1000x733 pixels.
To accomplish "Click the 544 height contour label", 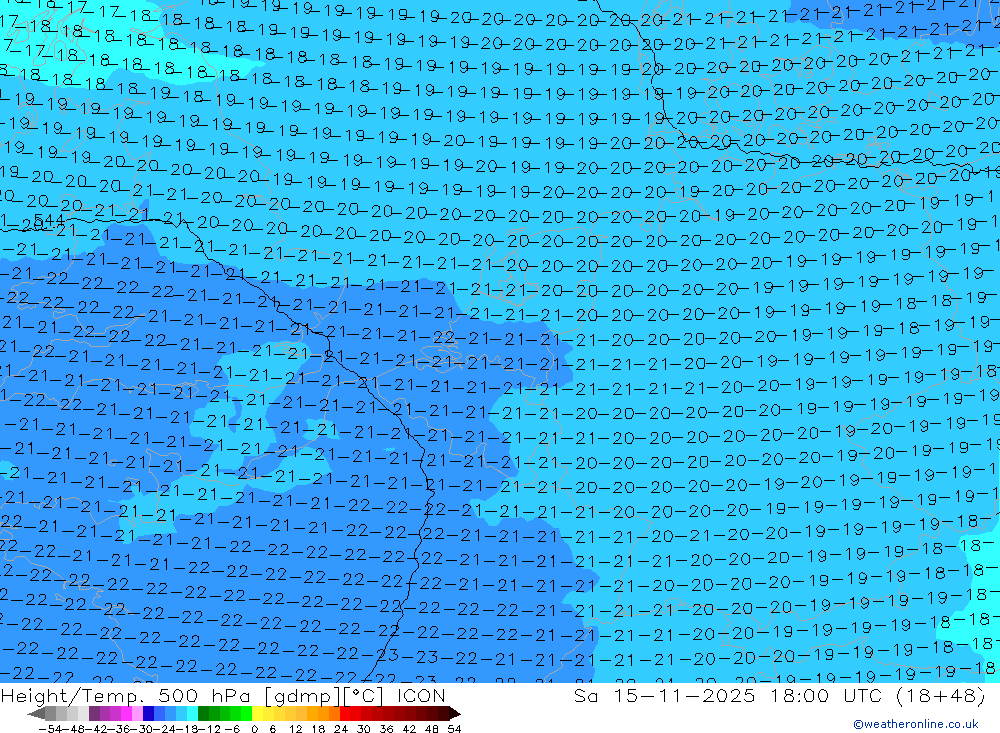I will coord(48,221).
